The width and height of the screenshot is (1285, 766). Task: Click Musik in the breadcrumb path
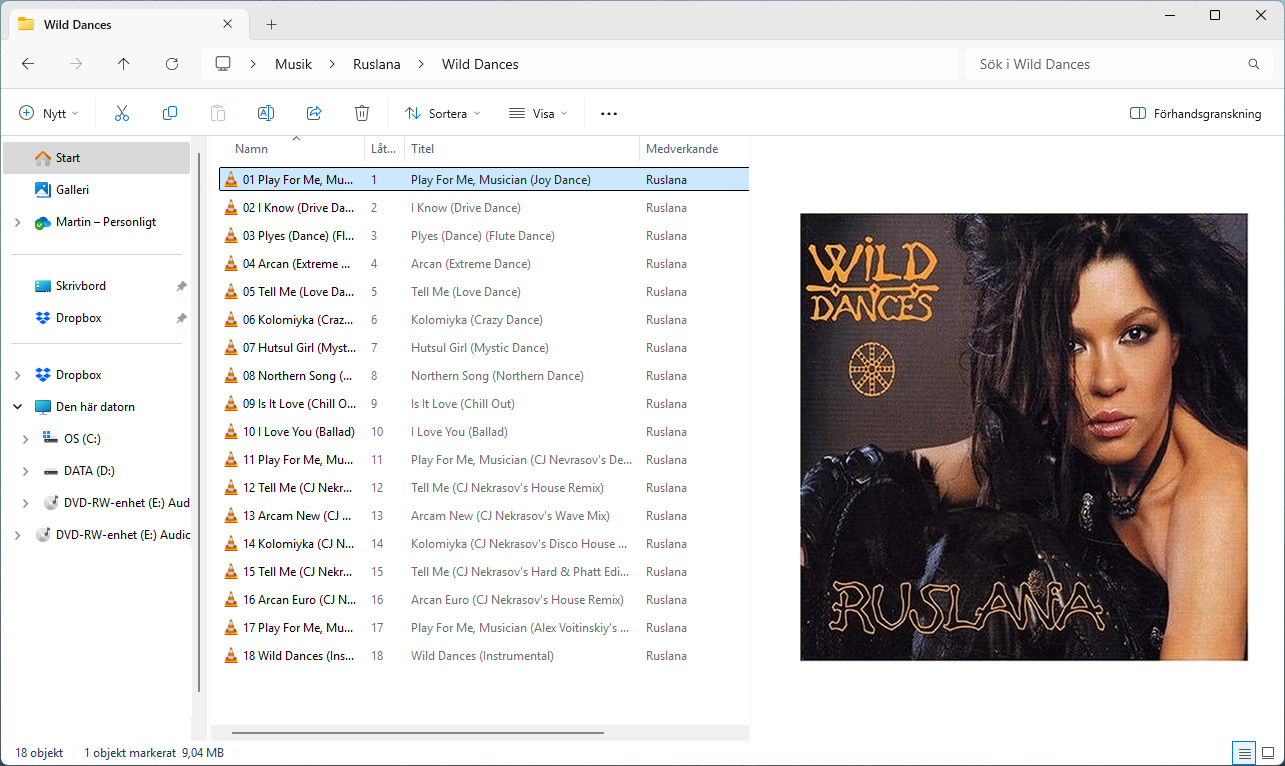[293, 64]
